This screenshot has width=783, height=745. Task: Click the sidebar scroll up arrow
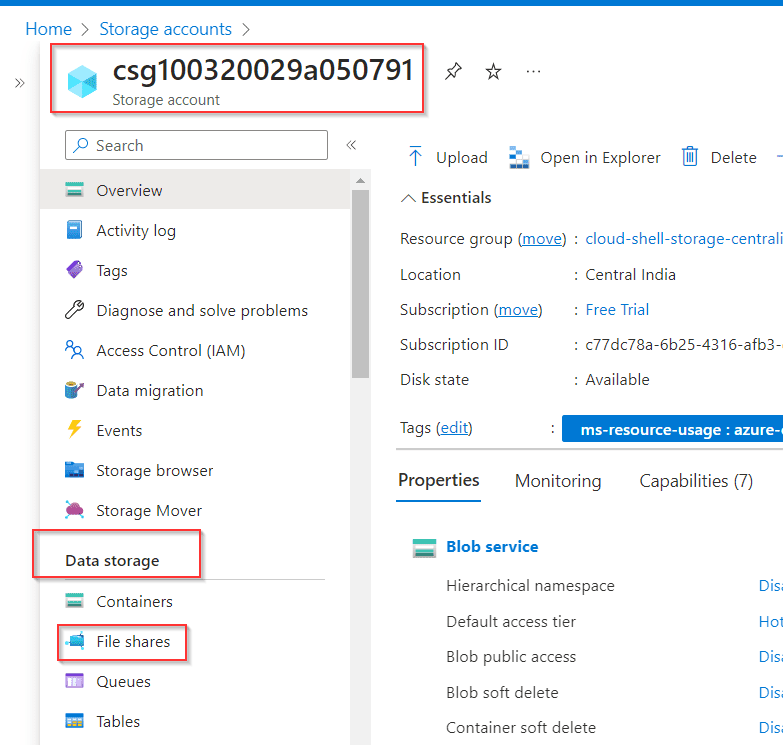(361, 181)
